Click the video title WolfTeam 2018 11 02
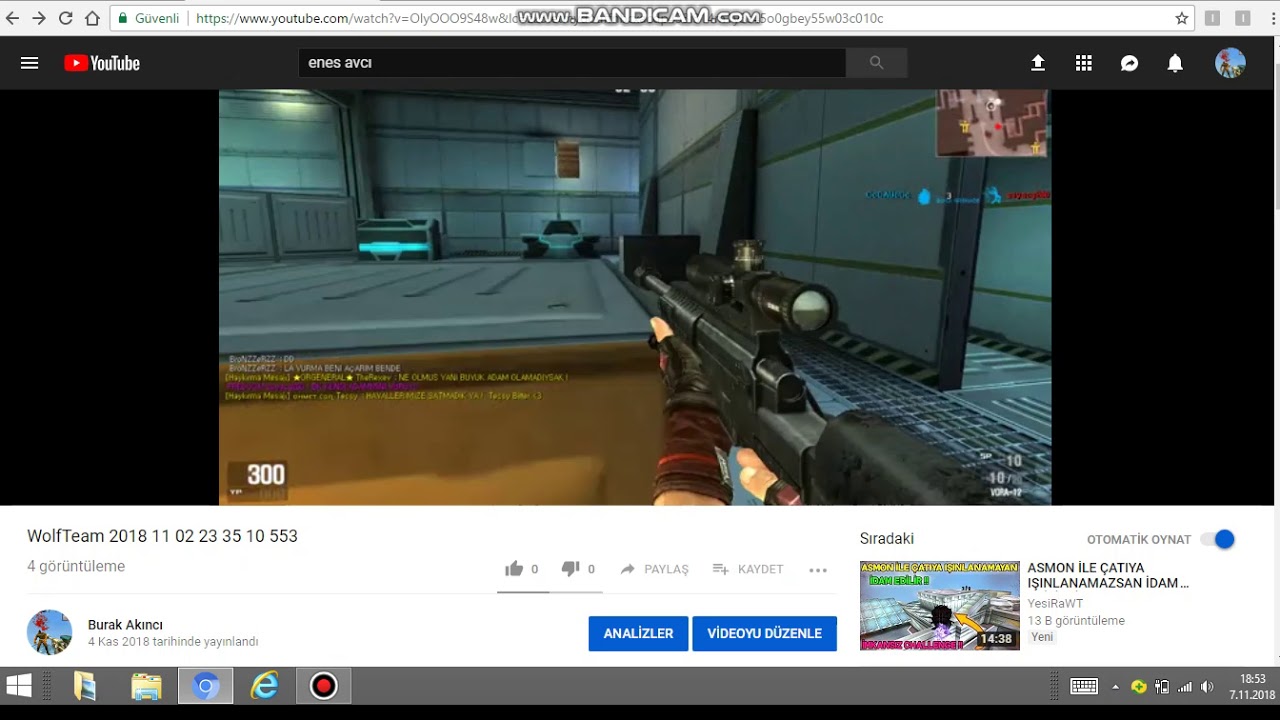The height and width of the screenshot is (720, 1280). [x=162, y=536]
